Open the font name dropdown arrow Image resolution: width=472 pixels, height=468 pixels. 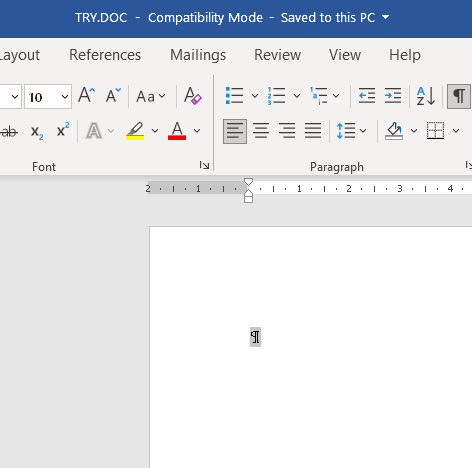pos(14,97)
